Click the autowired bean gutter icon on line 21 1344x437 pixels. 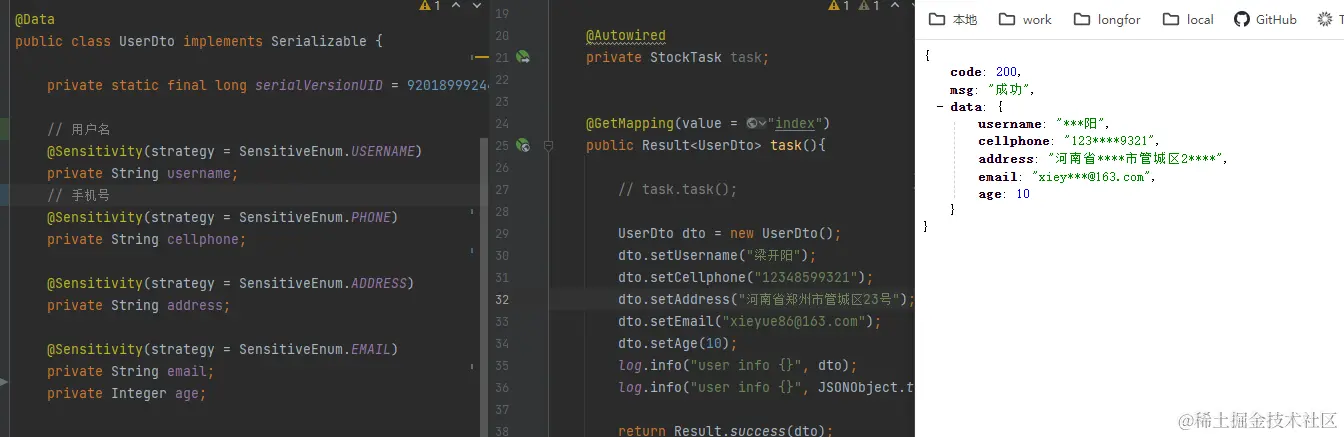point(522,57)
